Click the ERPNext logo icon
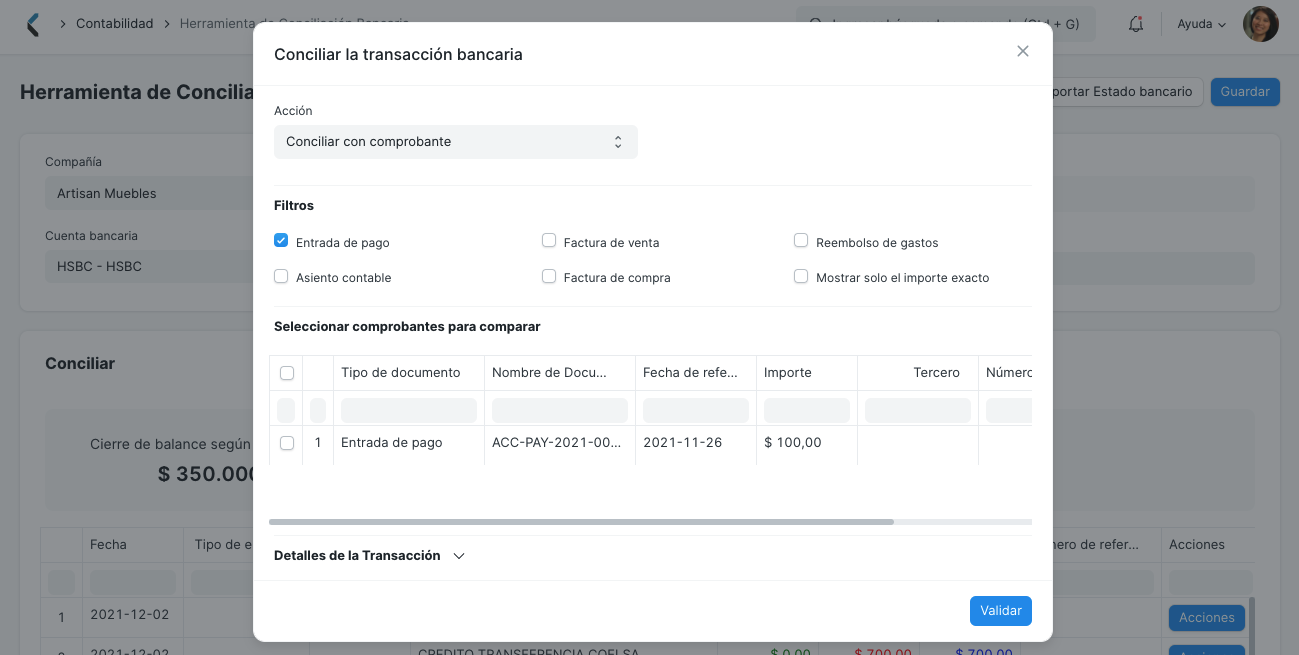This screenshot has width=1299, height=655. (x=33, y=24)
